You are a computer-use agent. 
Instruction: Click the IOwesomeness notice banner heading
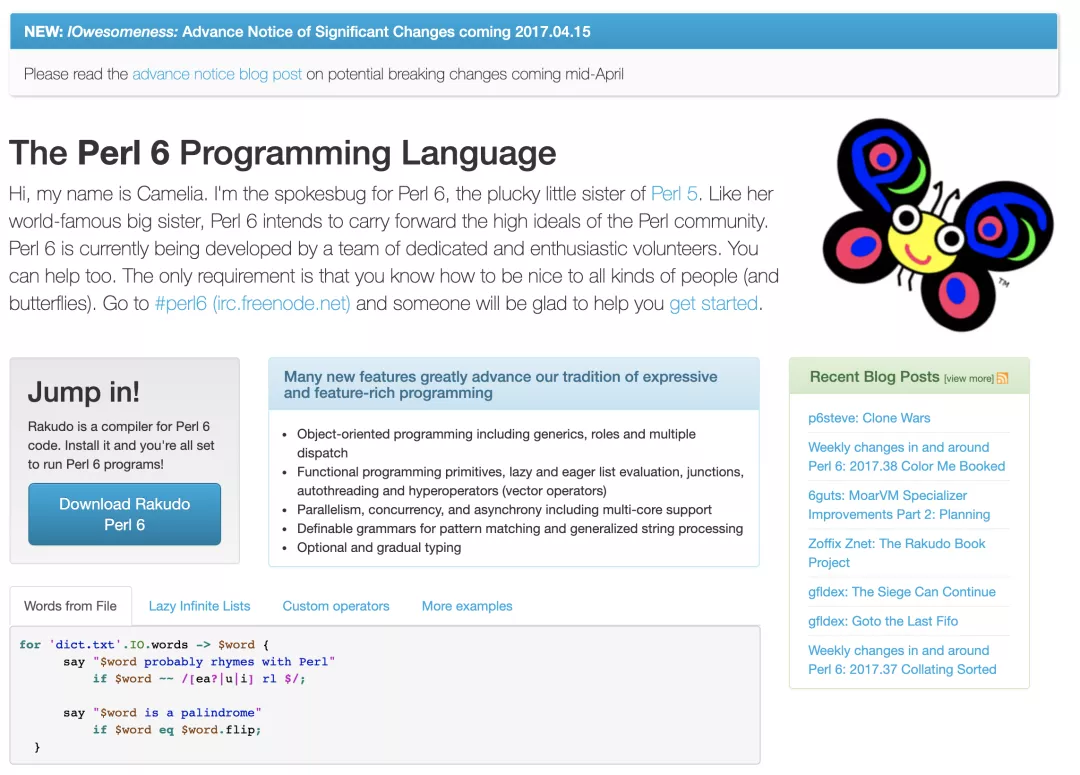pos(307,32)
